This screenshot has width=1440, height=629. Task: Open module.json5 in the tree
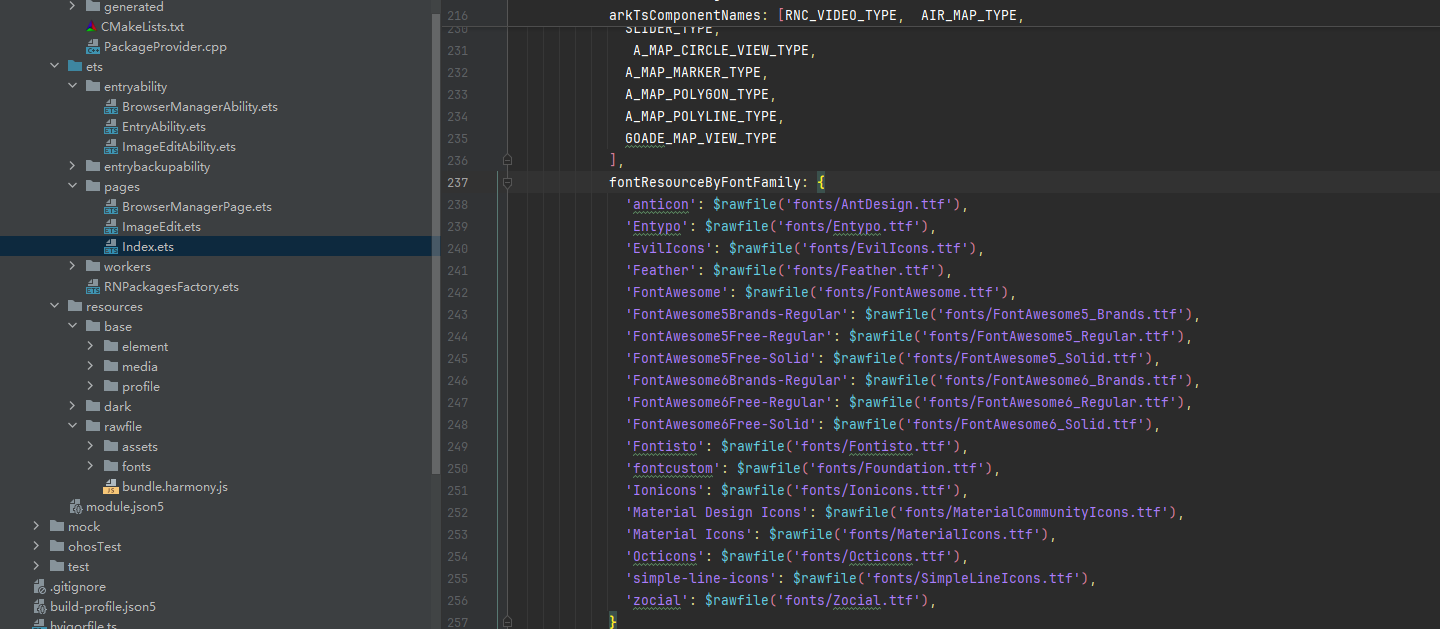(125, 507)
